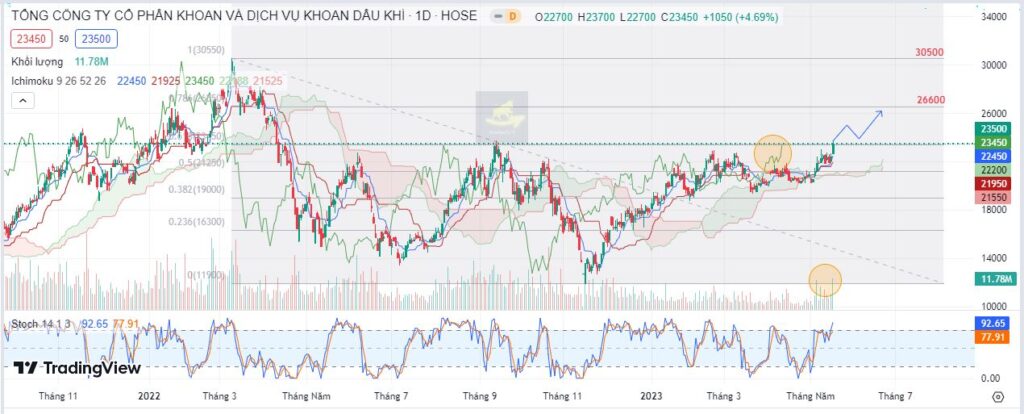
Task: Click the C23450 close price value
Action: pos(679,17)
